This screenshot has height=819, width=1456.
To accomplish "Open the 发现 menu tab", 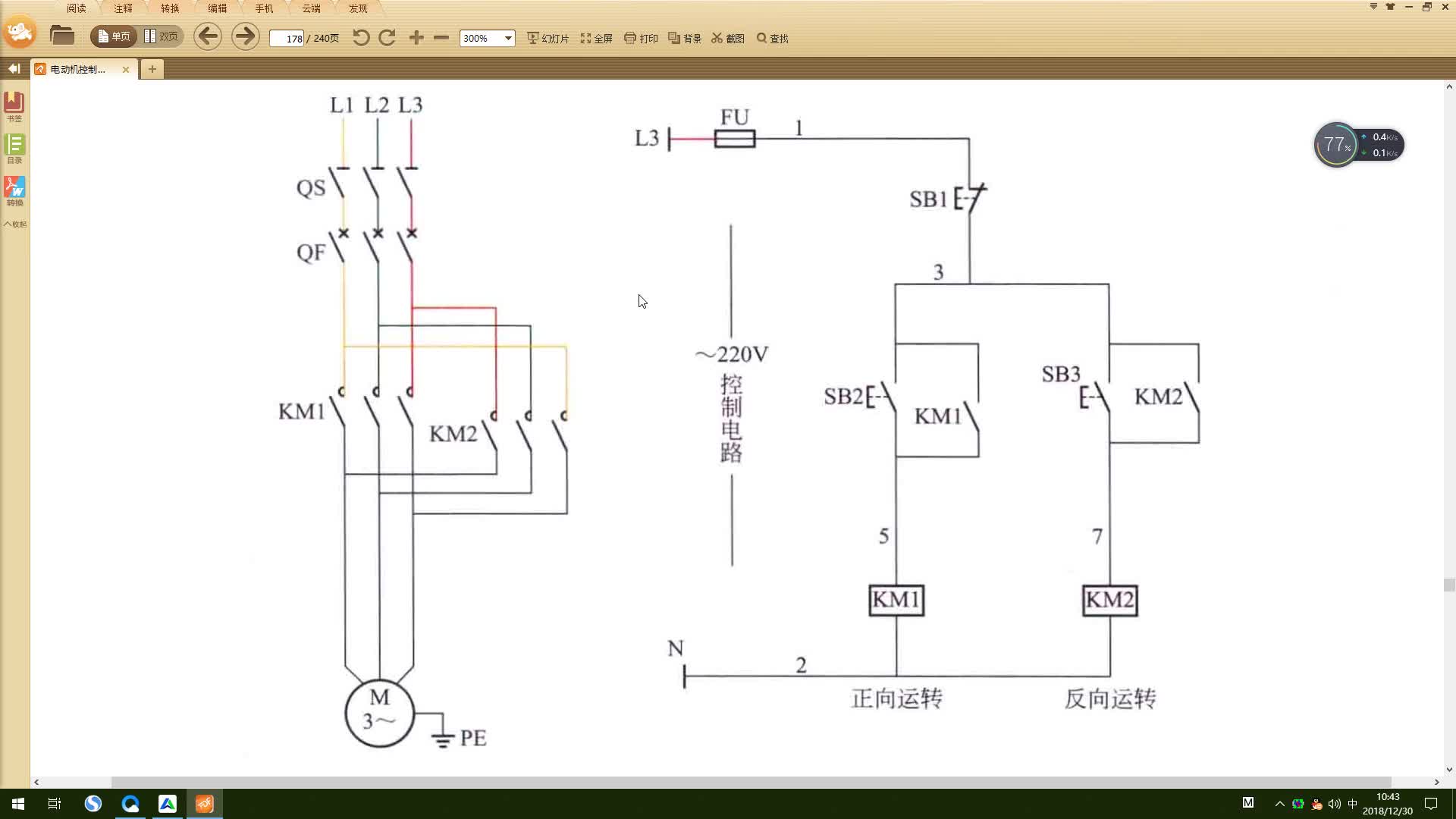I will pyautogui.click(x=358, y=8).
